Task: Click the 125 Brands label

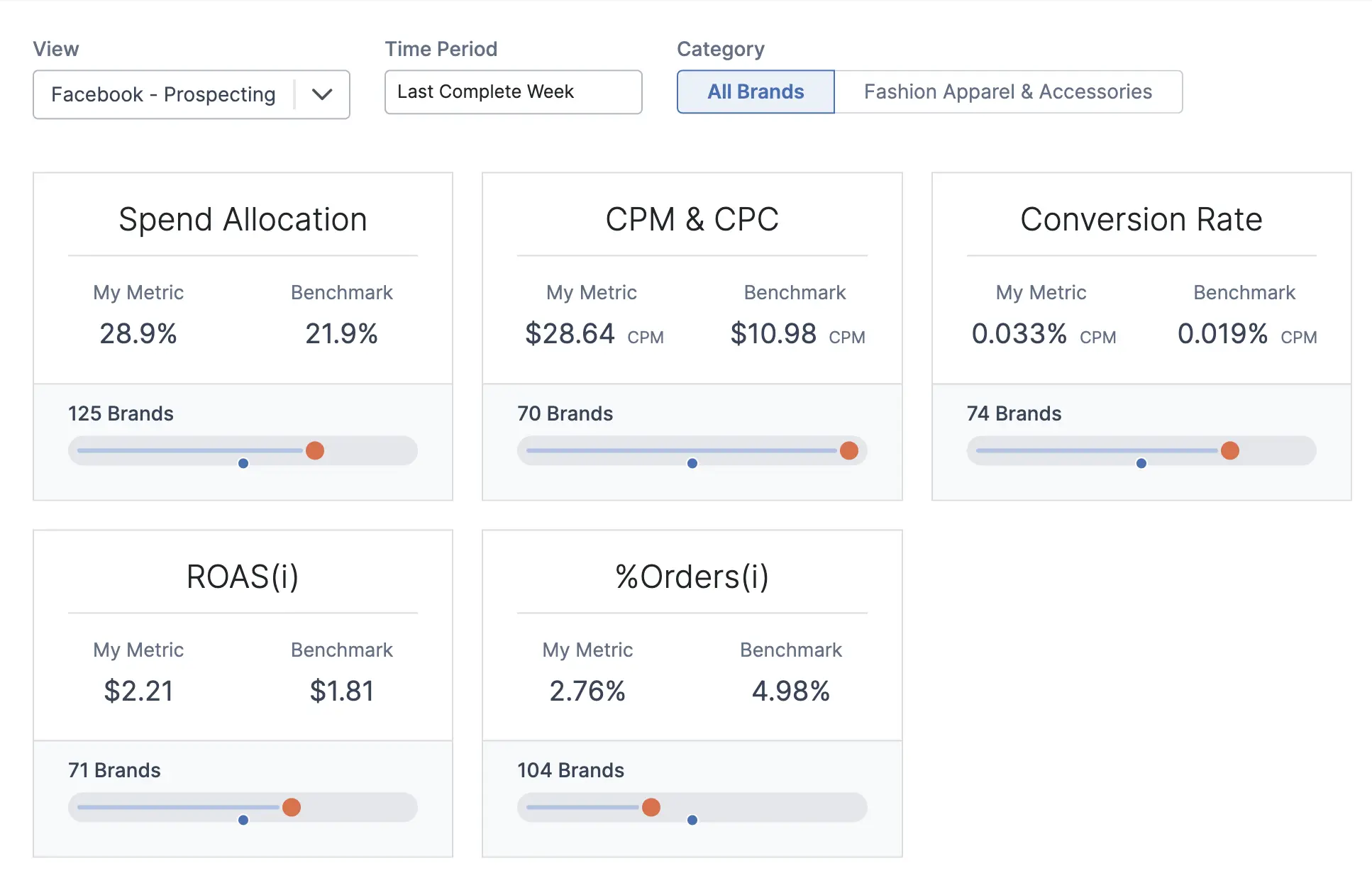Action: [120, 413]
